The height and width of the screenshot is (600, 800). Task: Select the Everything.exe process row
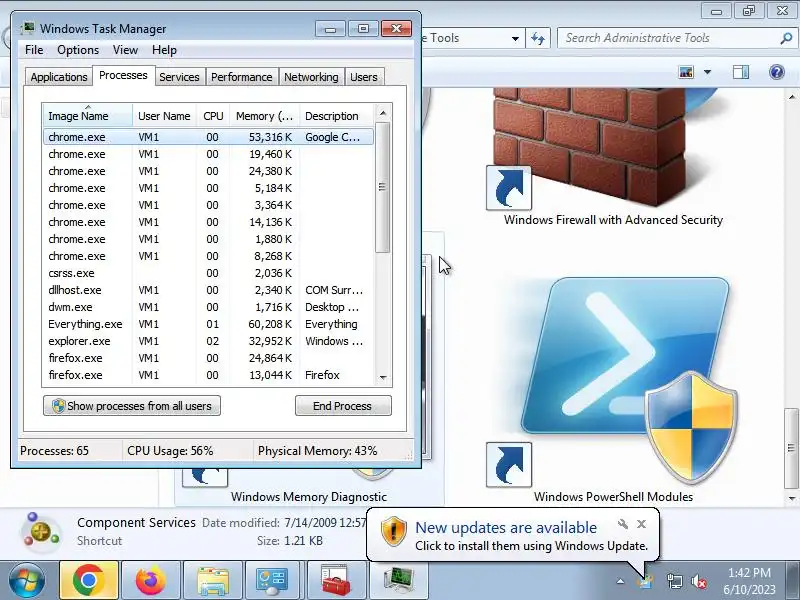209,324
